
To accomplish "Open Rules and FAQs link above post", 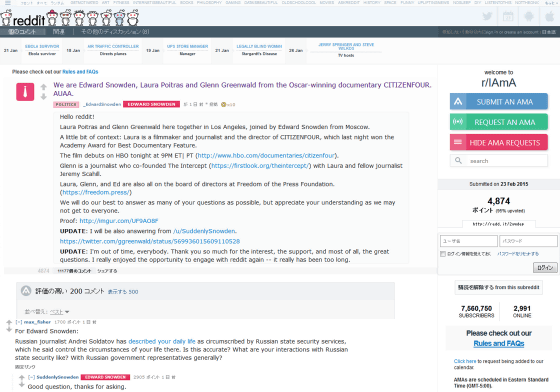I will 80,72.
